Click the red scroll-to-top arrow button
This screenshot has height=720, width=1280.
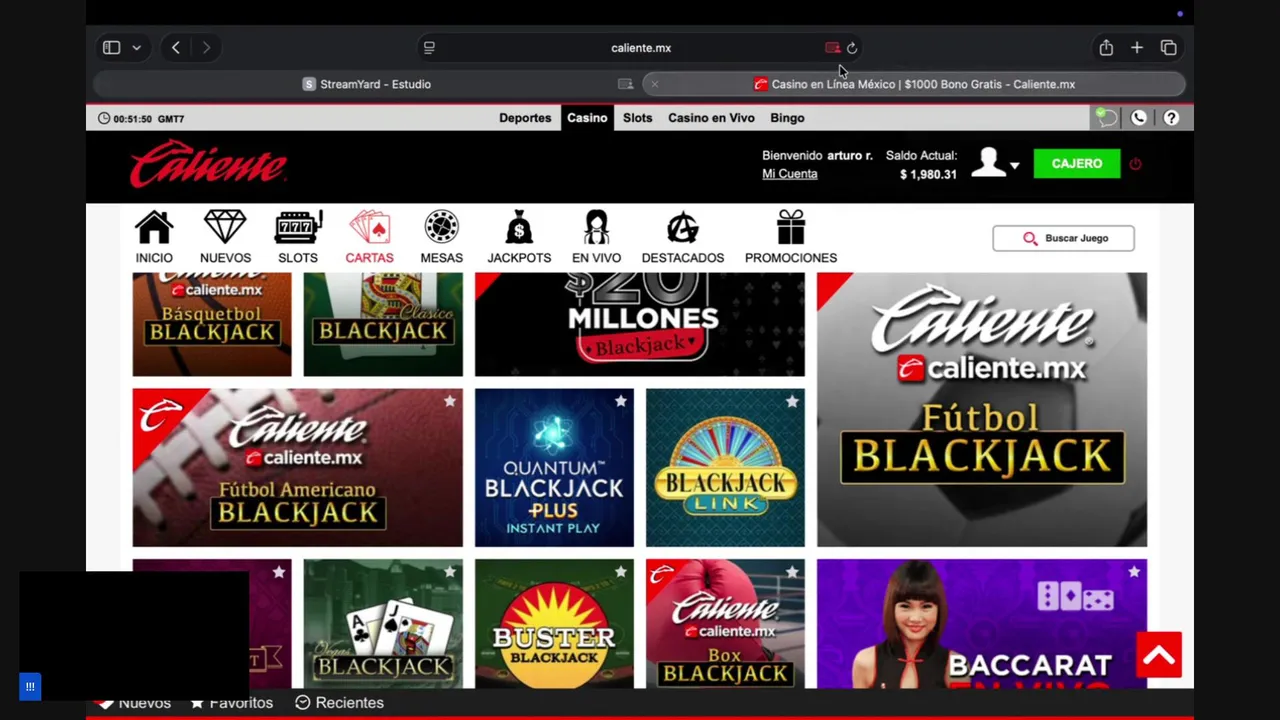pos(1159,655)
